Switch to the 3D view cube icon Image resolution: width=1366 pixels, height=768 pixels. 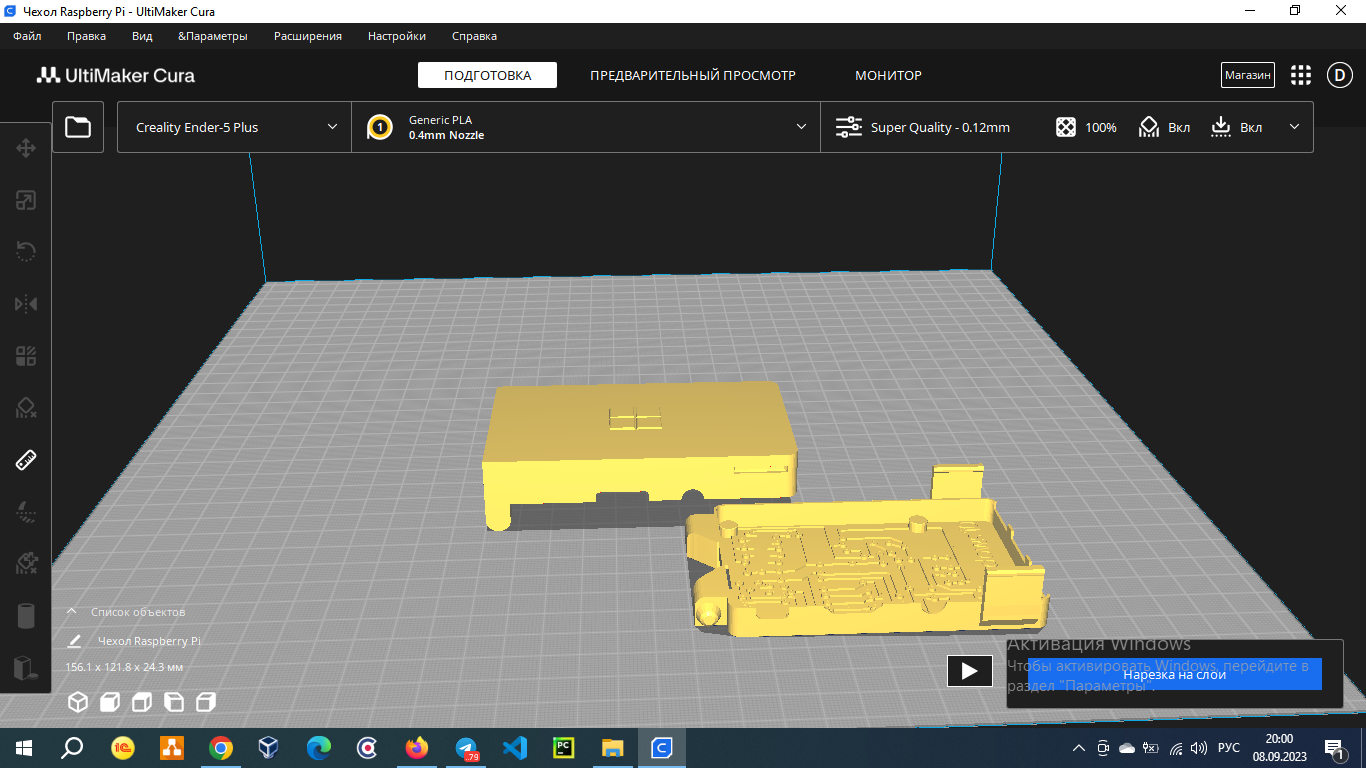(78, 702)
